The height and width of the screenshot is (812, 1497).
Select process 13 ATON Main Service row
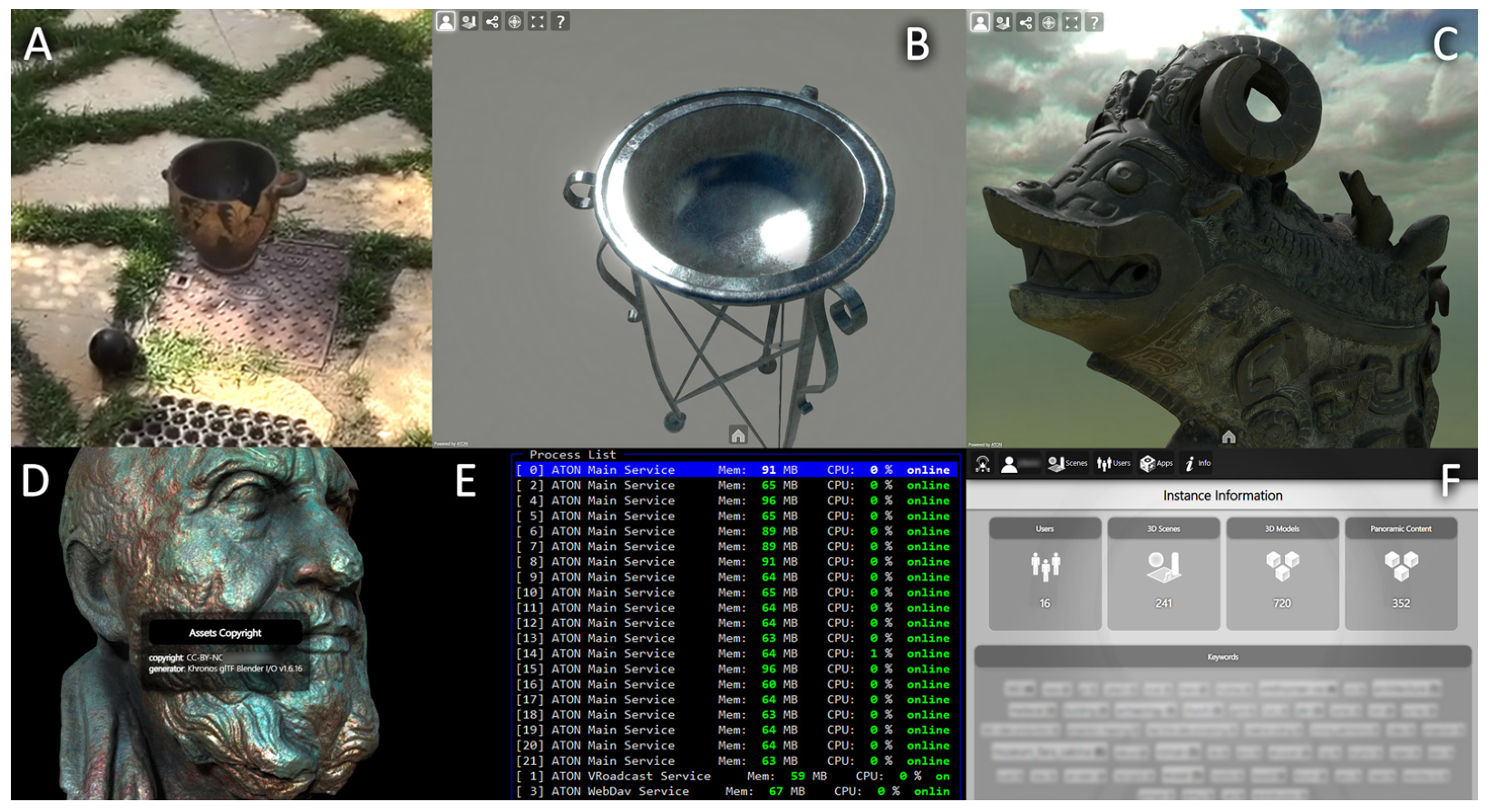point(735,638)
